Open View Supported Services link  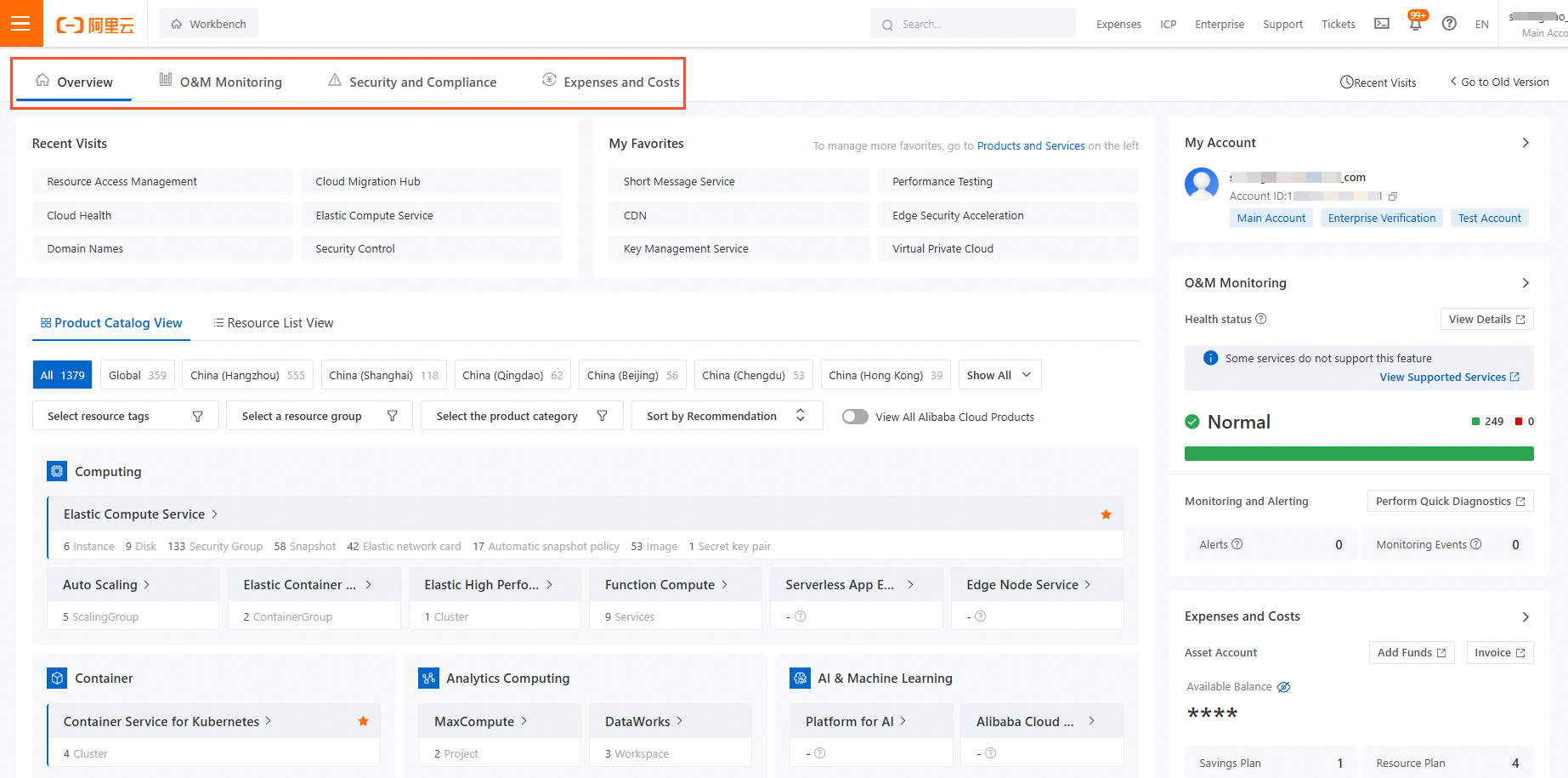click(x=1450, y=378)
